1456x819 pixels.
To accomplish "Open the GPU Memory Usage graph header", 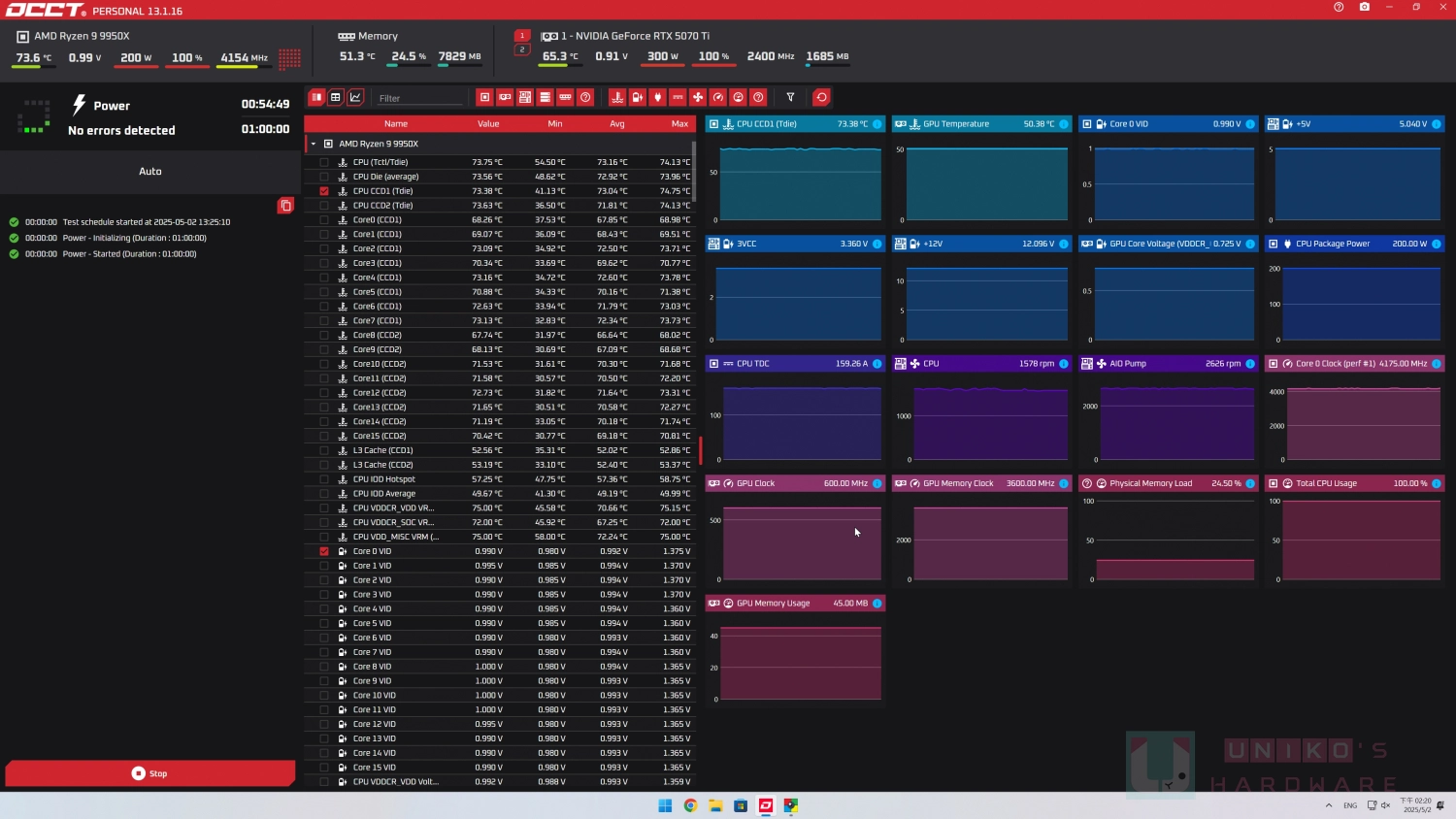I will click(x=795, y=604).
